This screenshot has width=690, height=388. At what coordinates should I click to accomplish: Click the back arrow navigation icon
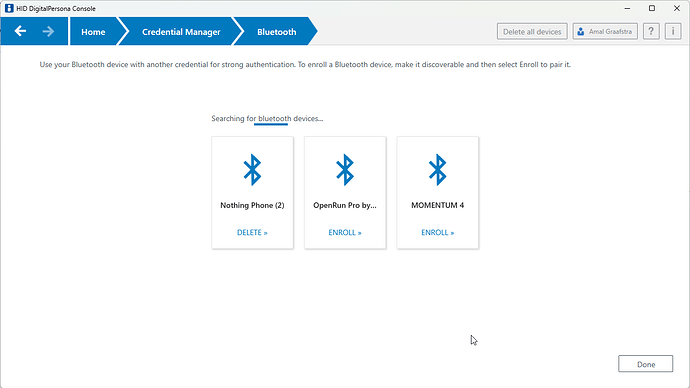[x=20, y=31]
